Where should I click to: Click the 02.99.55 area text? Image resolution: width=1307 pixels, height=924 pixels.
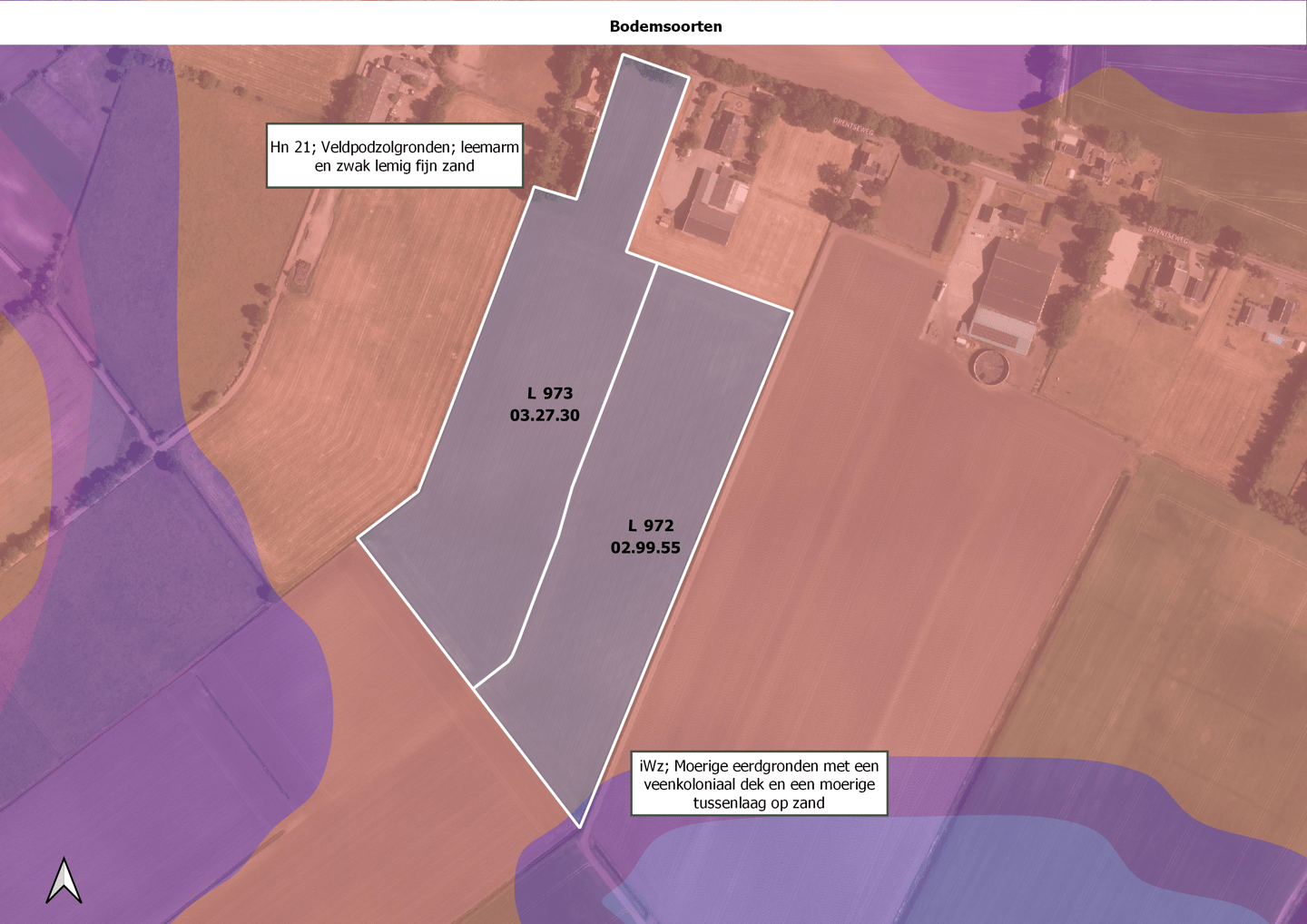point(645,547)
